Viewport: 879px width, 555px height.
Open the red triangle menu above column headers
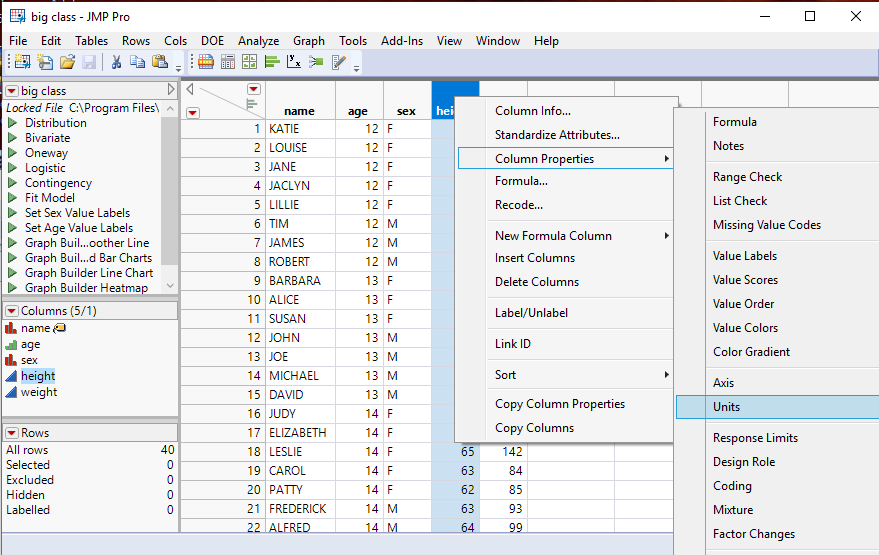click(253, 89)
